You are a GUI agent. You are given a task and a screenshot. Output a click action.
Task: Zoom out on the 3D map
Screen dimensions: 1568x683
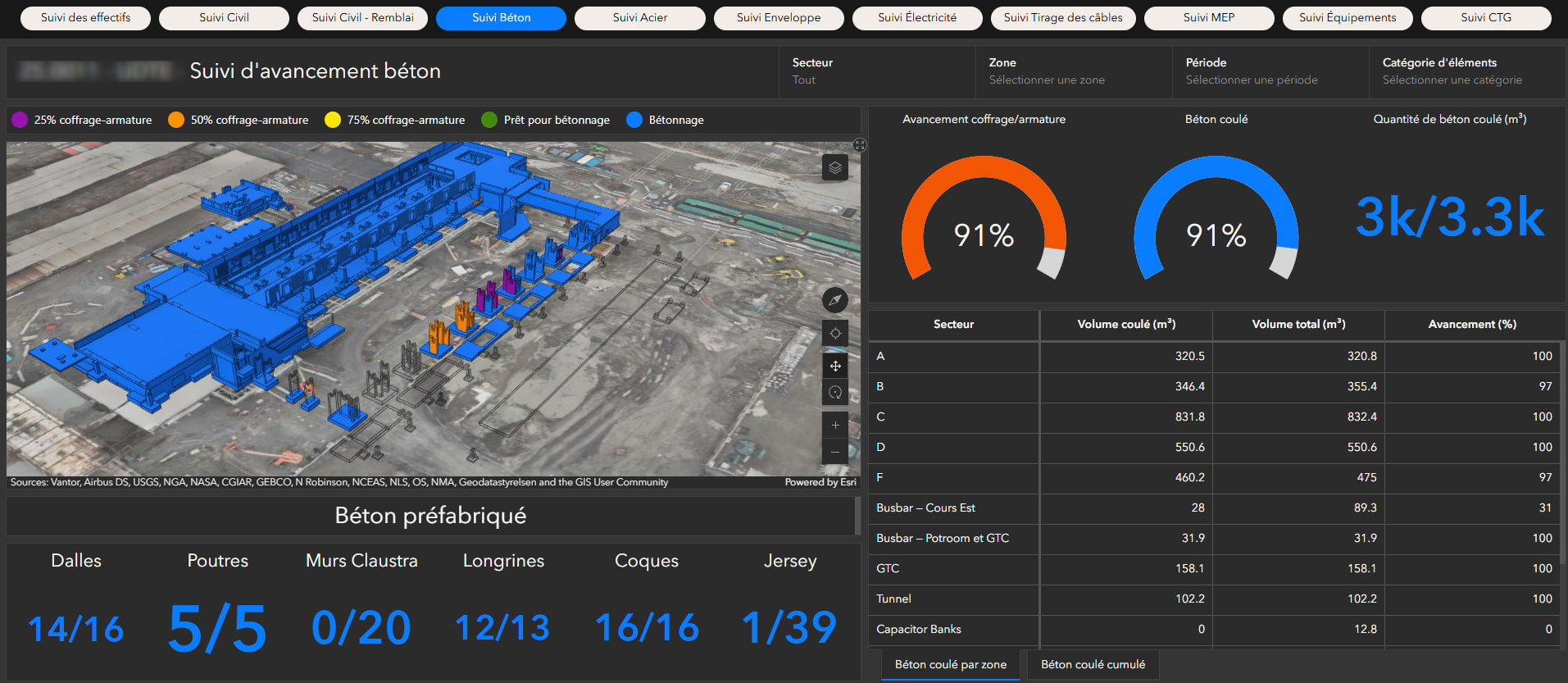(x=834, y=452)
